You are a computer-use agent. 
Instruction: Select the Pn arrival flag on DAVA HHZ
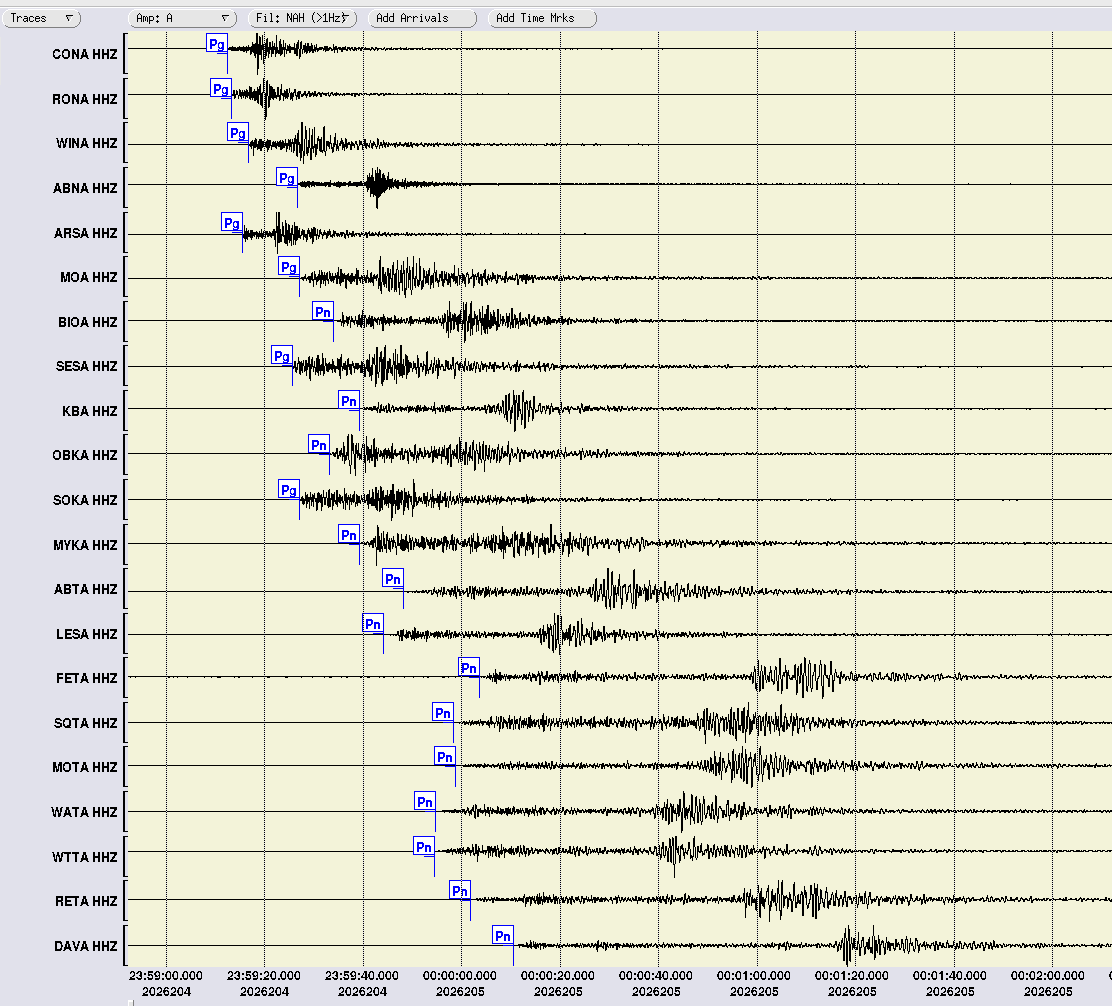[x=503, y=936]
